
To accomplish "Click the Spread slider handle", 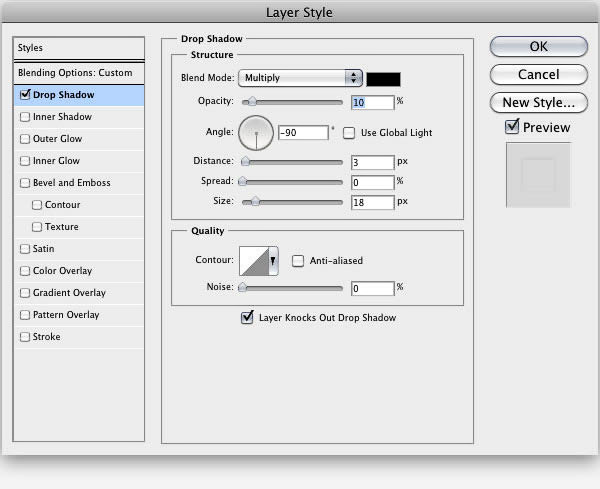I will click(242, 181).
